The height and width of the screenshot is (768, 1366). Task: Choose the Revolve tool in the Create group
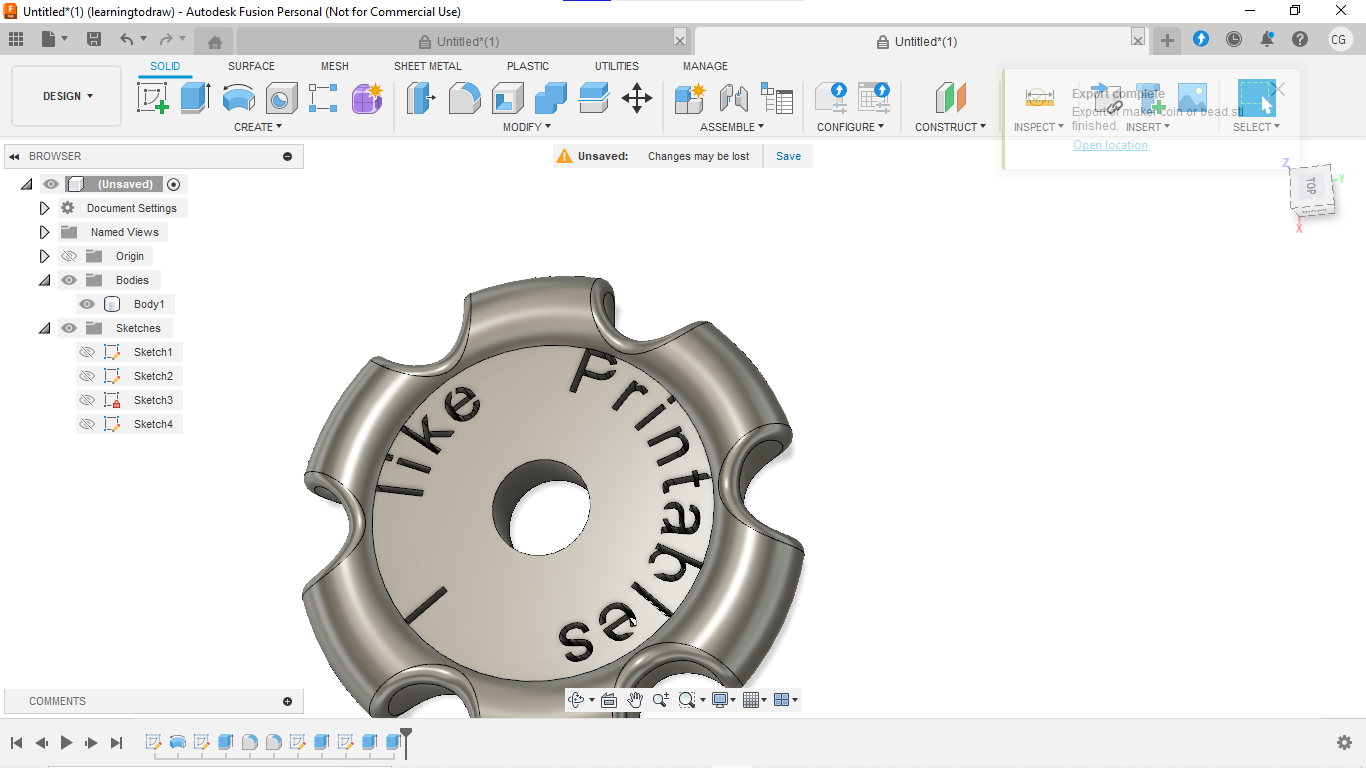238,98
